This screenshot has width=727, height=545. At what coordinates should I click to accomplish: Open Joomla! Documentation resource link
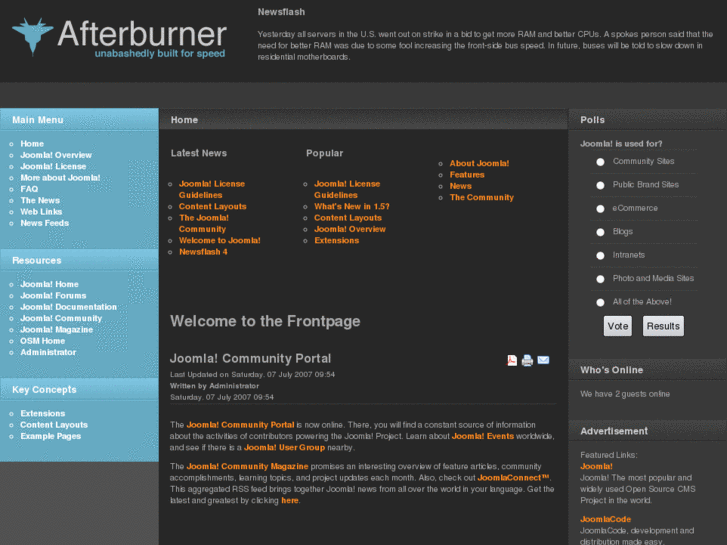69,307
